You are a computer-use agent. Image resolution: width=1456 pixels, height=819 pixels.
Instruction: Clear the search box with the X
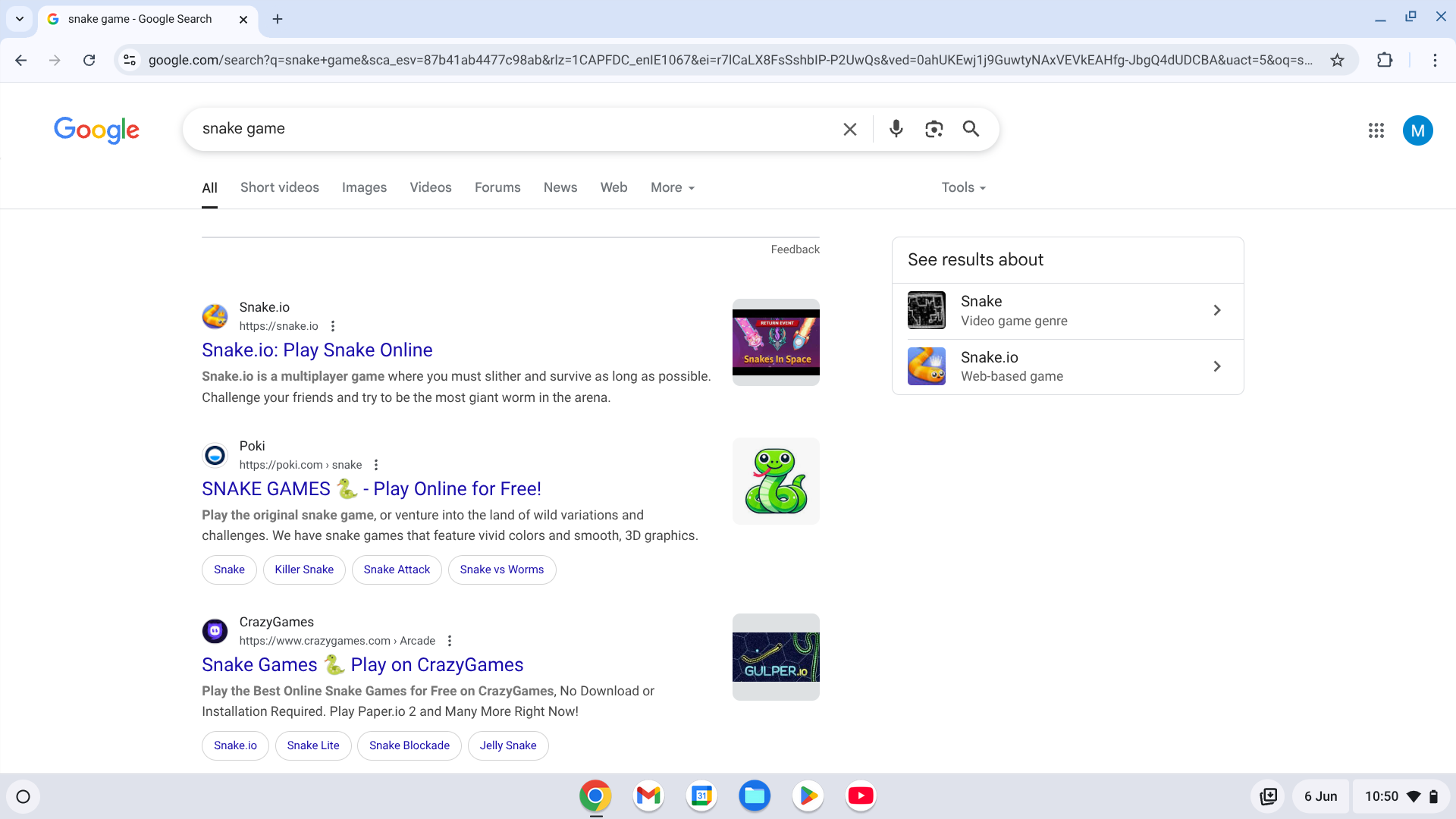click(x=850, y=129)
